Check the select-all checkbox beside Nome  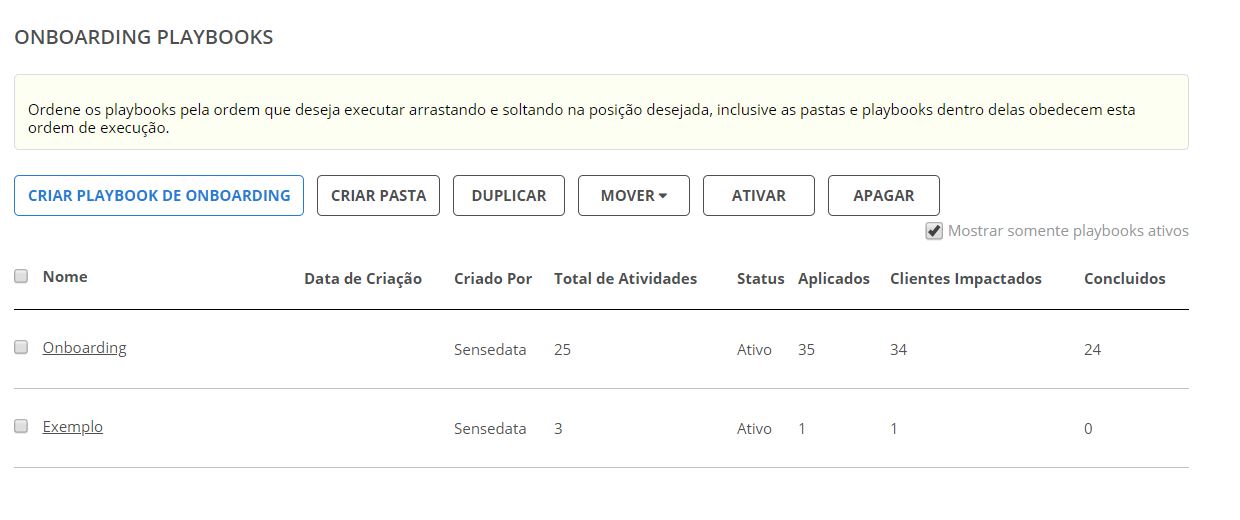(x=21, y=277)
